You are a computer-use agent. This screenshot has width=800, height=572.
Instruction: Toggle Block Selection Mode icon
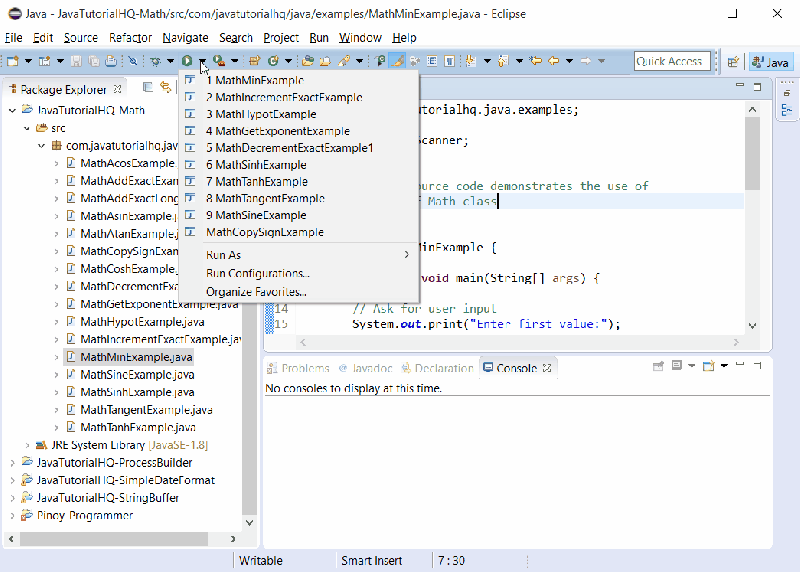pos(432,61)
